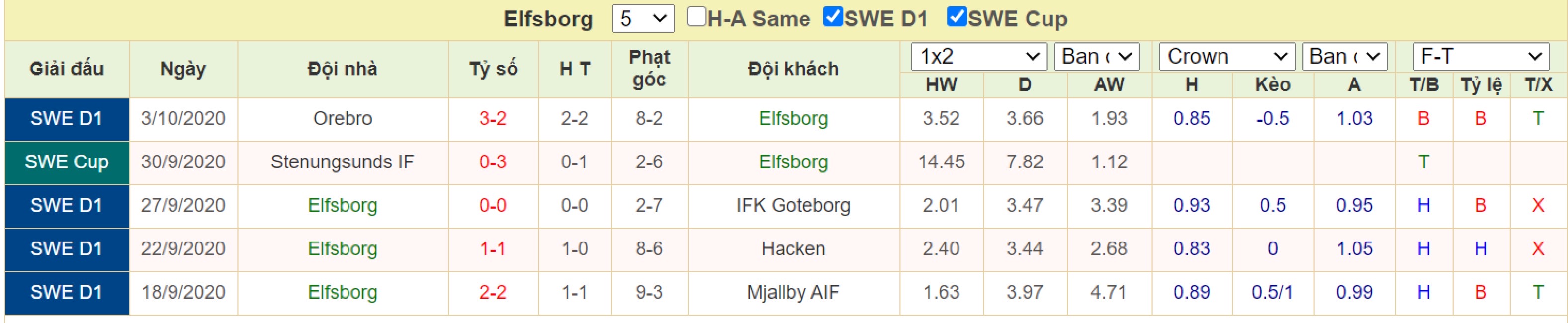Select the SWE Cup league cell
The width and height of the screenshot is (1568, 323).
67,162
